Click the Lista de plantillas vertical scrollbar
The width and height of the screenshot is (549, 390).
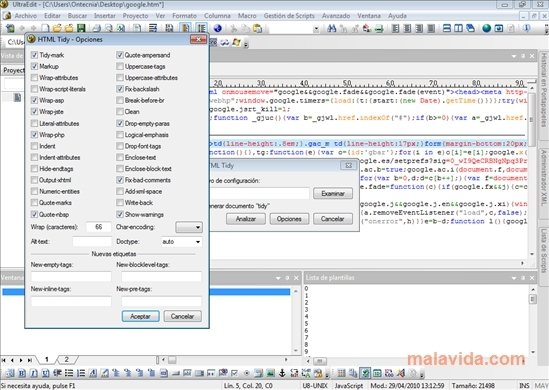point(533,320)
